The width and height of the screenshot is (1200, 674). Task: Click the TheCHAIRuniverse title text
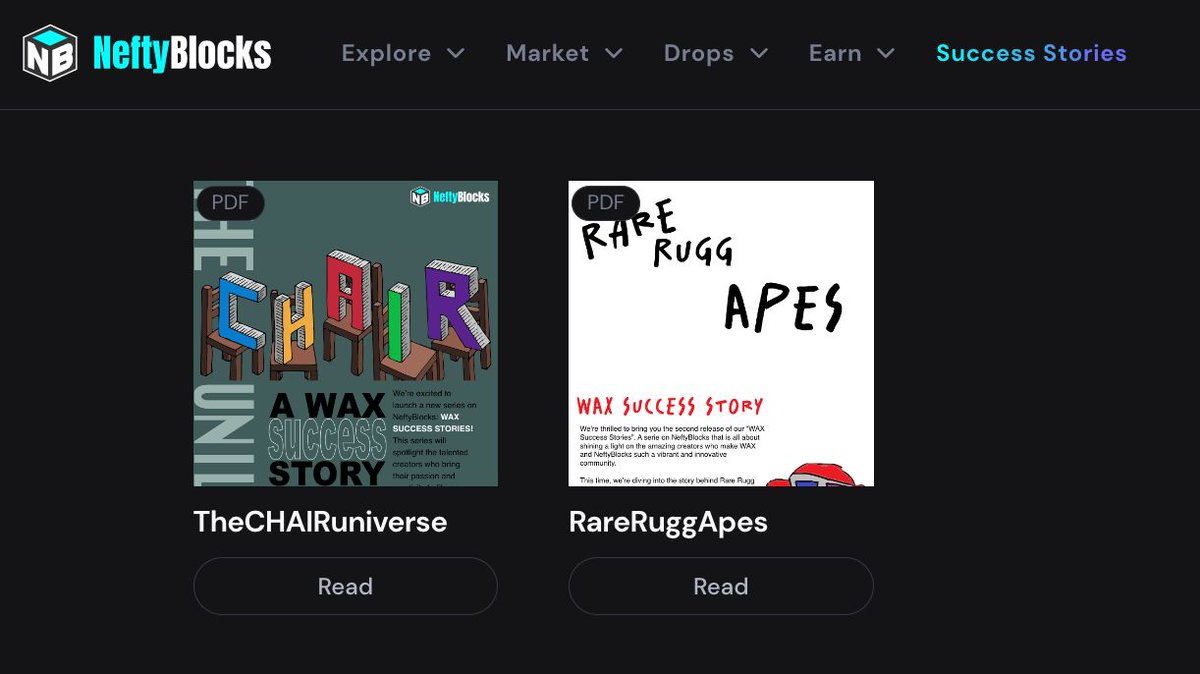(x=320, y=521)
